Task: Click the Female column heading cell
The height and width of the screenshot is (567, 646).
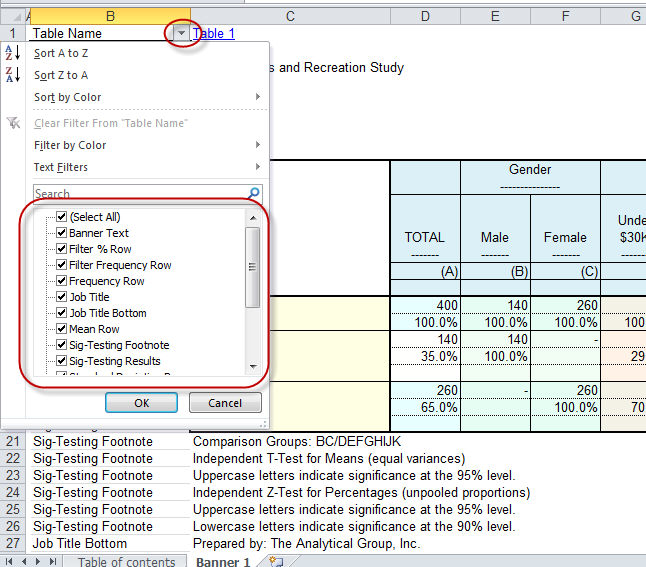Action: pos(565,228)
